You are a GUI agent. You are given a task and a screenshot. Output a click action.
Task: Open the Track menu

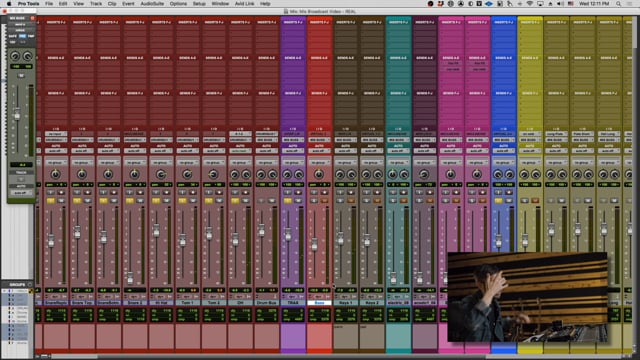[x=96, y=4]
